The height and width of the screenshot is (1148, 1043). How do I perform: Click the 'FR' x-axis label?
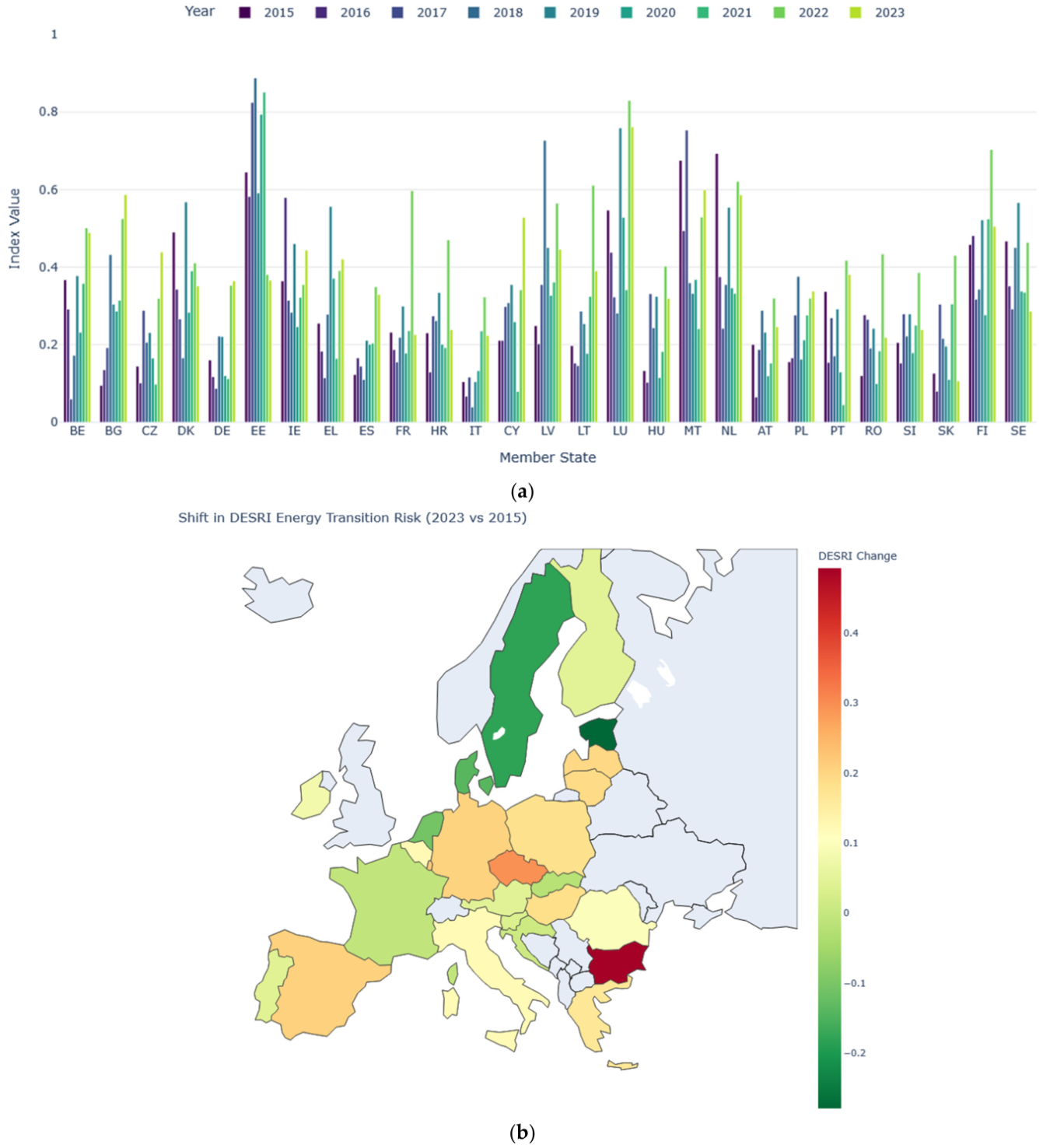pyautogui.click(x=403, y=431)
